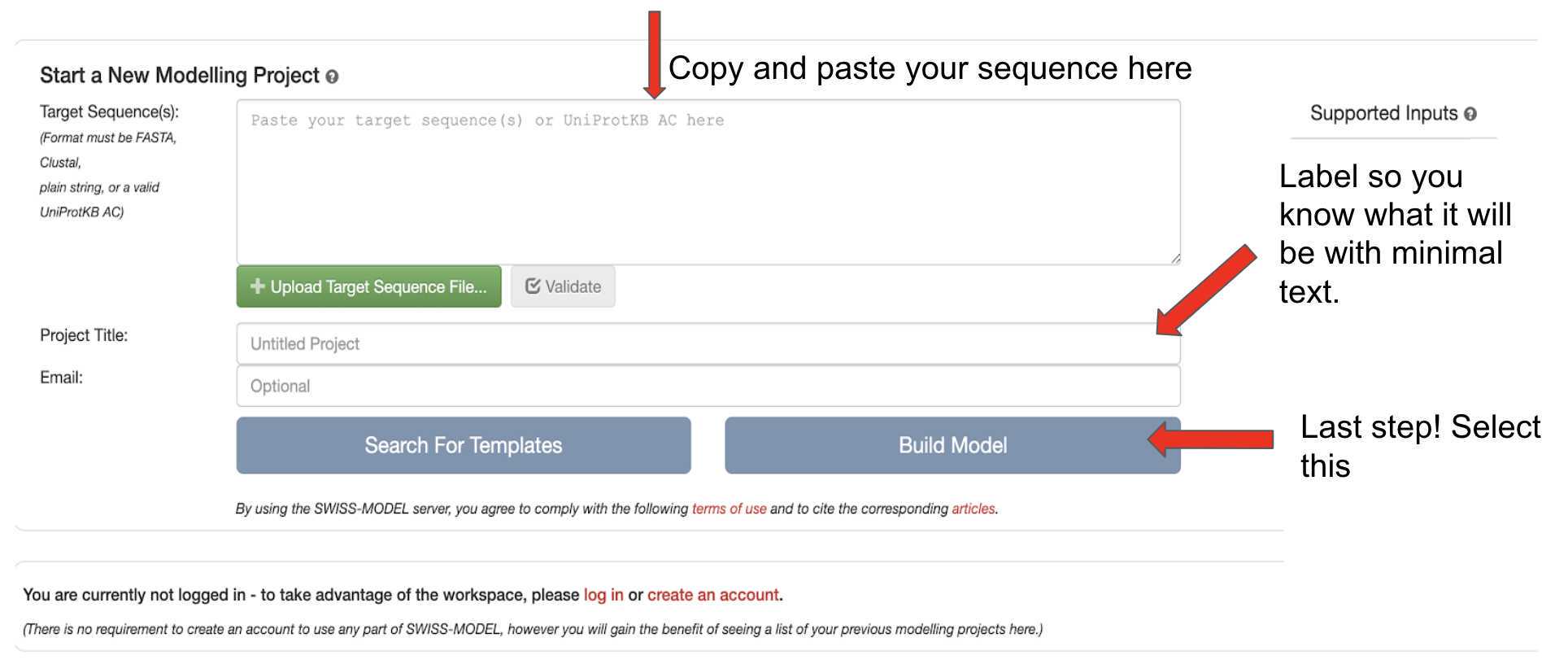Click the Build Model button

[952, 445]
